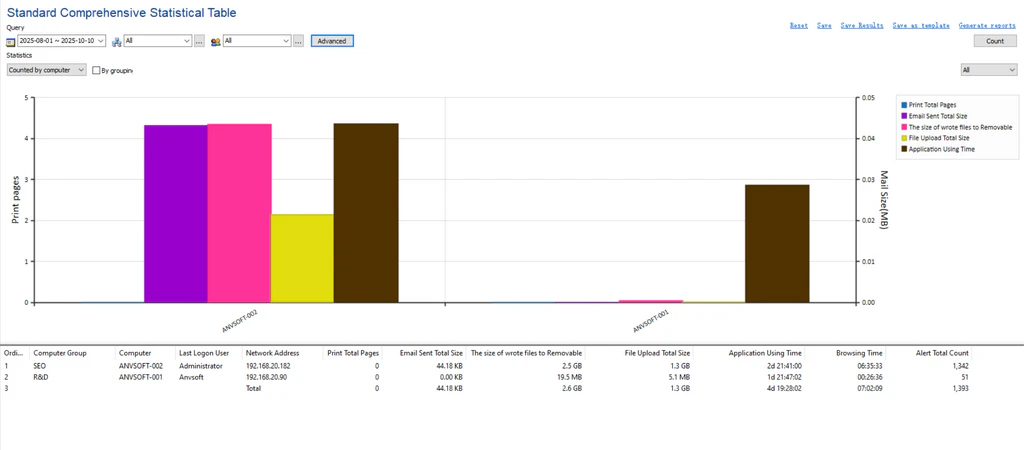Click yellow File Upload bar for ANVSOFT-002
This screenshot has width=1024, height=450.
[302, 259]
